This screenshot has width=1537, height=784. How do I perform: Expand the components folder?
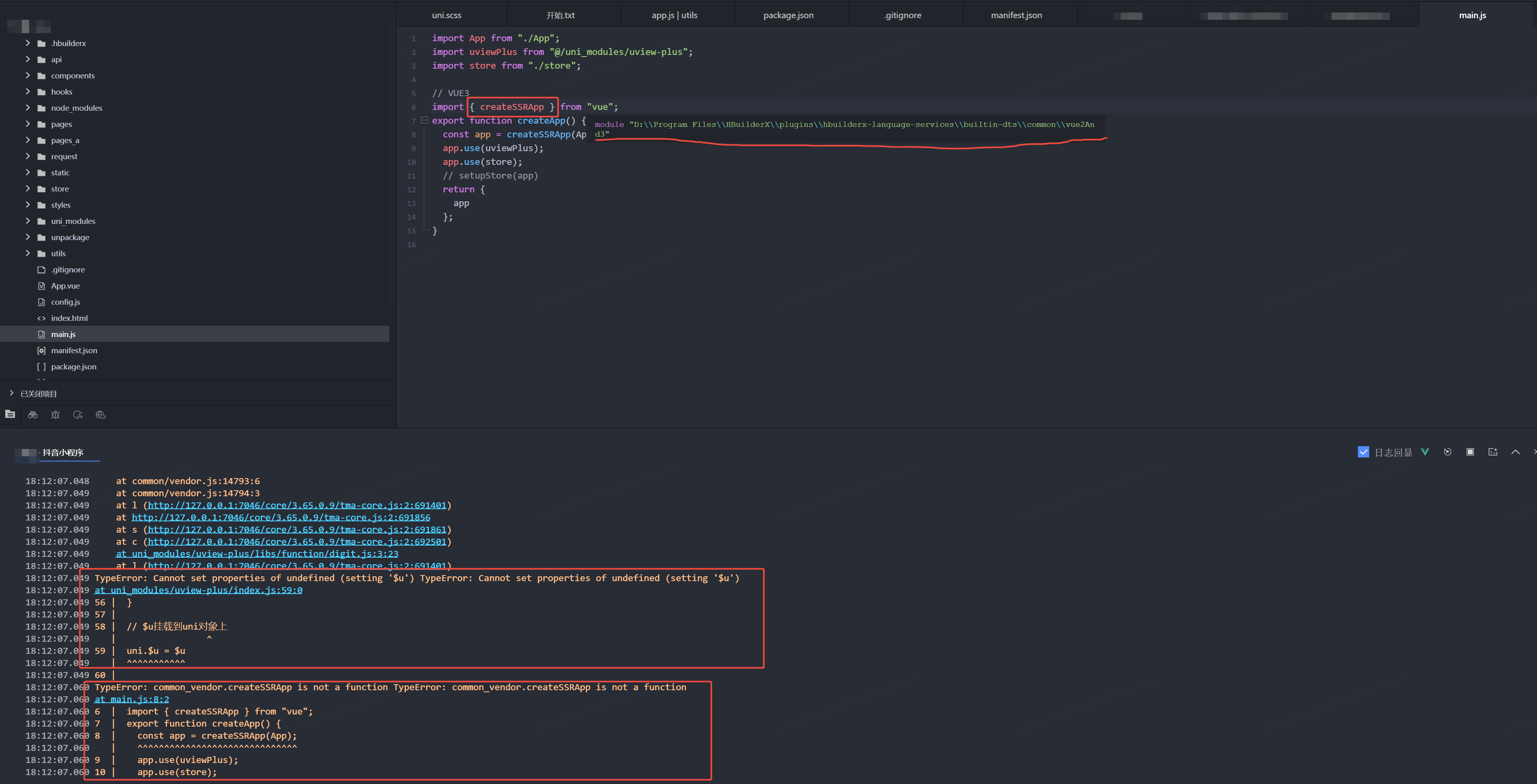pos(27,75)
